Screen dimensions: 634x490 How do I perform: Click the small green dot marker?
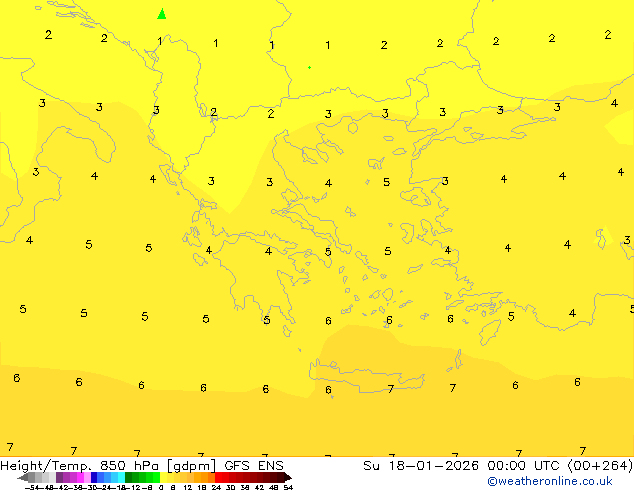coord(309,68)
